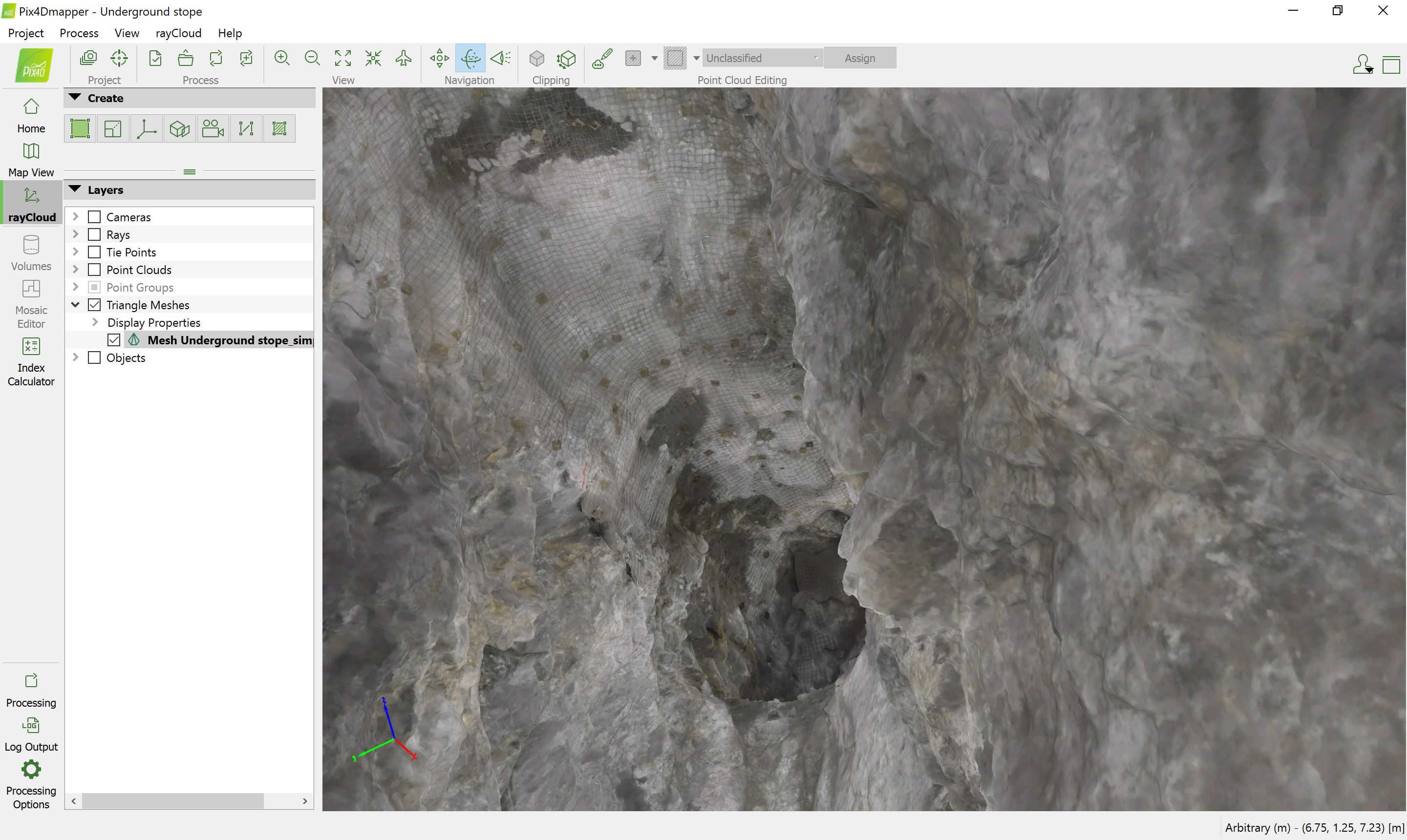This screenshot has height=840, width=1407.
Task: Open the Volumes view in sidebar
Action: pyautogui.click(x=31, y=253)
